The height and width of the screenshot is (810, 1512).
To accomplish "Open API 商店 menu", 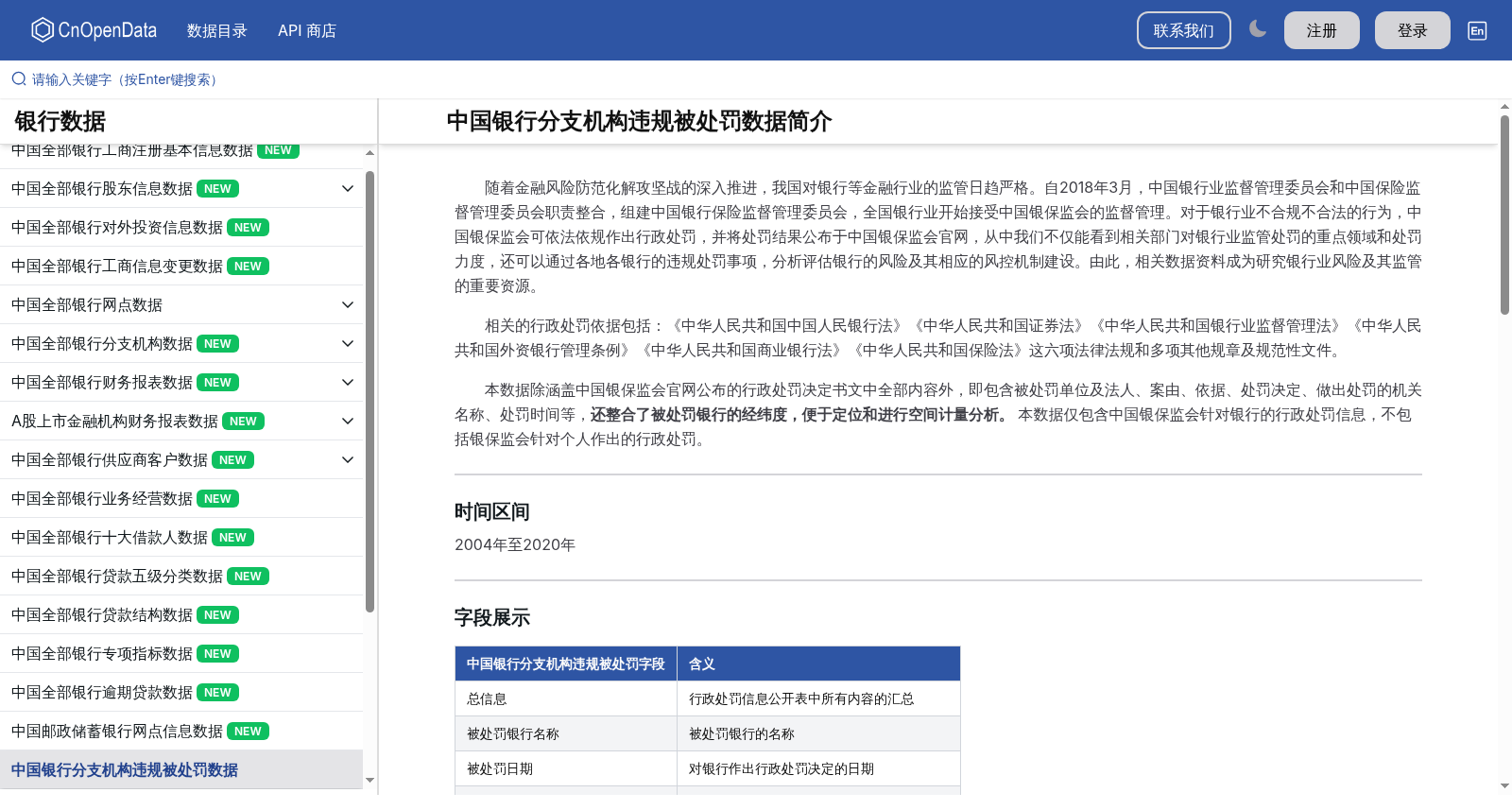I will tap(307, 30).
